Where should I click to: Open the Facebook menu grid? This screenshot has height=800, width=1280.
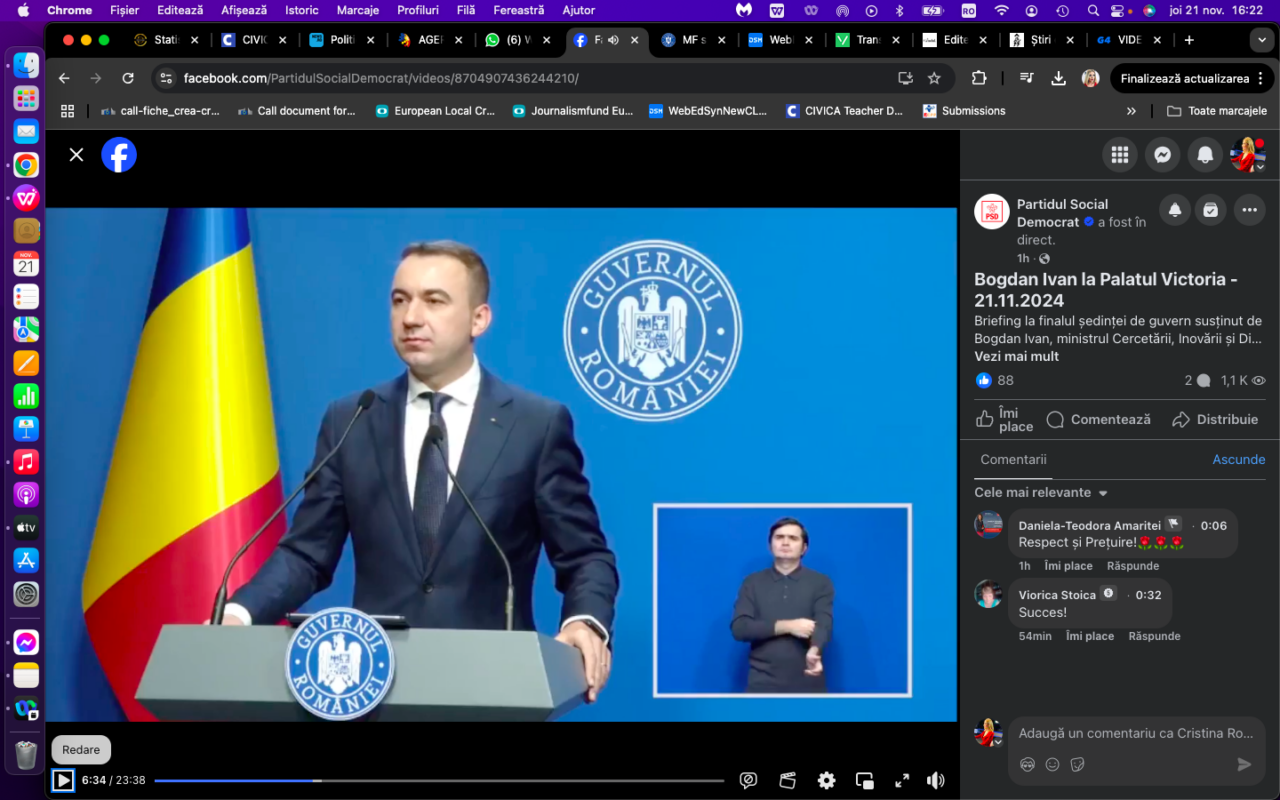[1120, 154]
